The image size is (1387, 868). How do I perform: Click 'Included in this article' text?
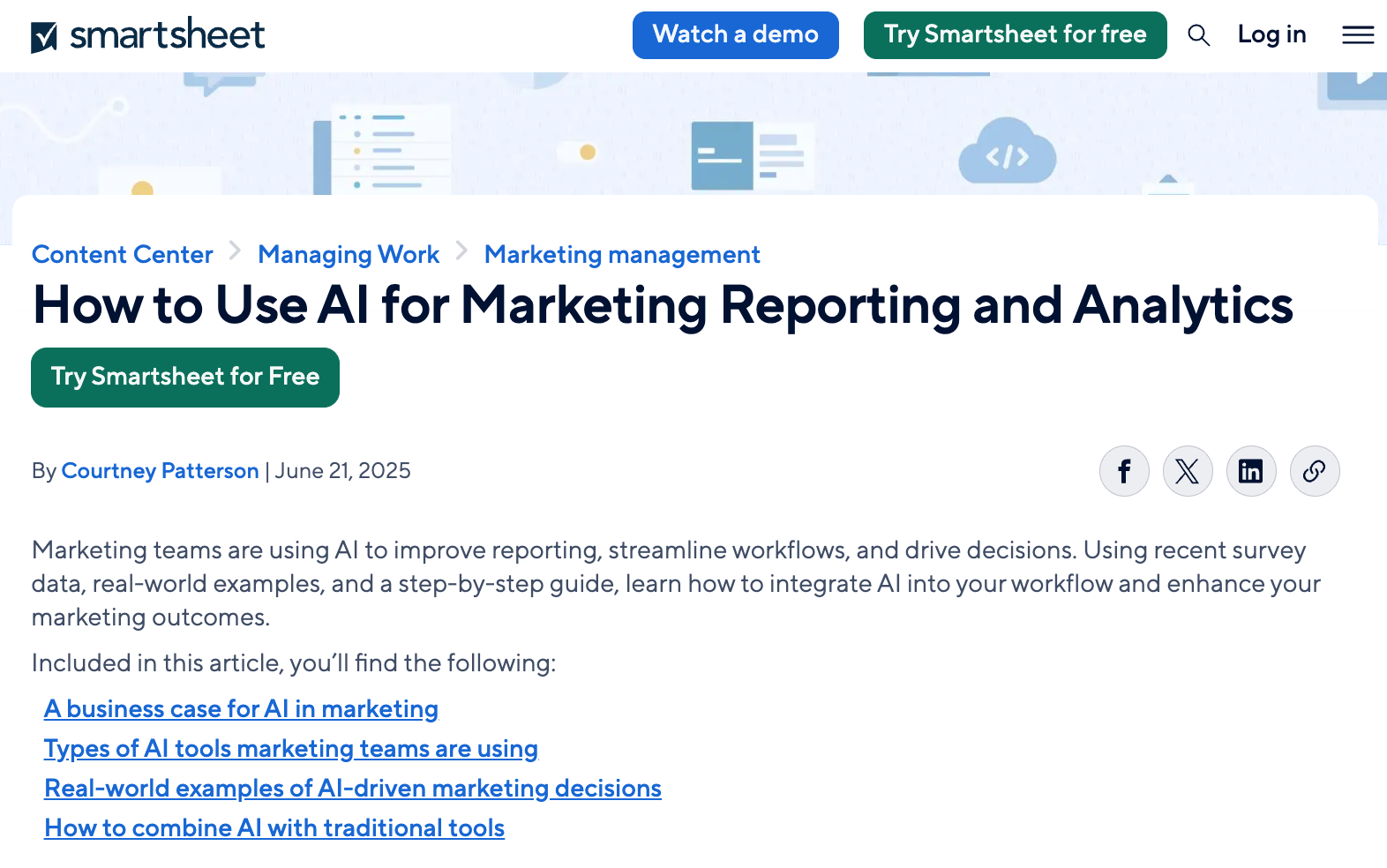coord(294,663)
